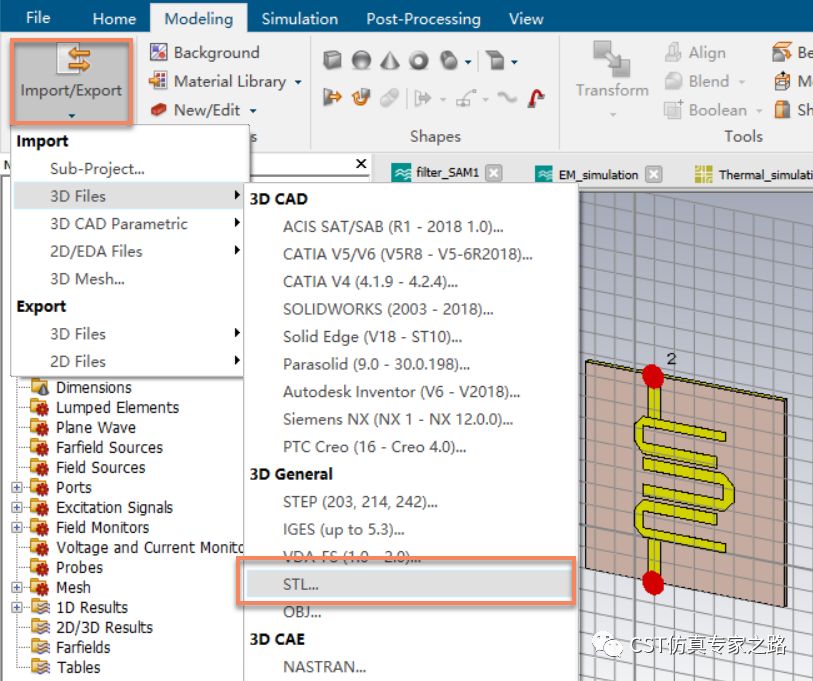Open Export 2D Files submenu
This screenshot has height=681, width=813.
click(128, 361)
